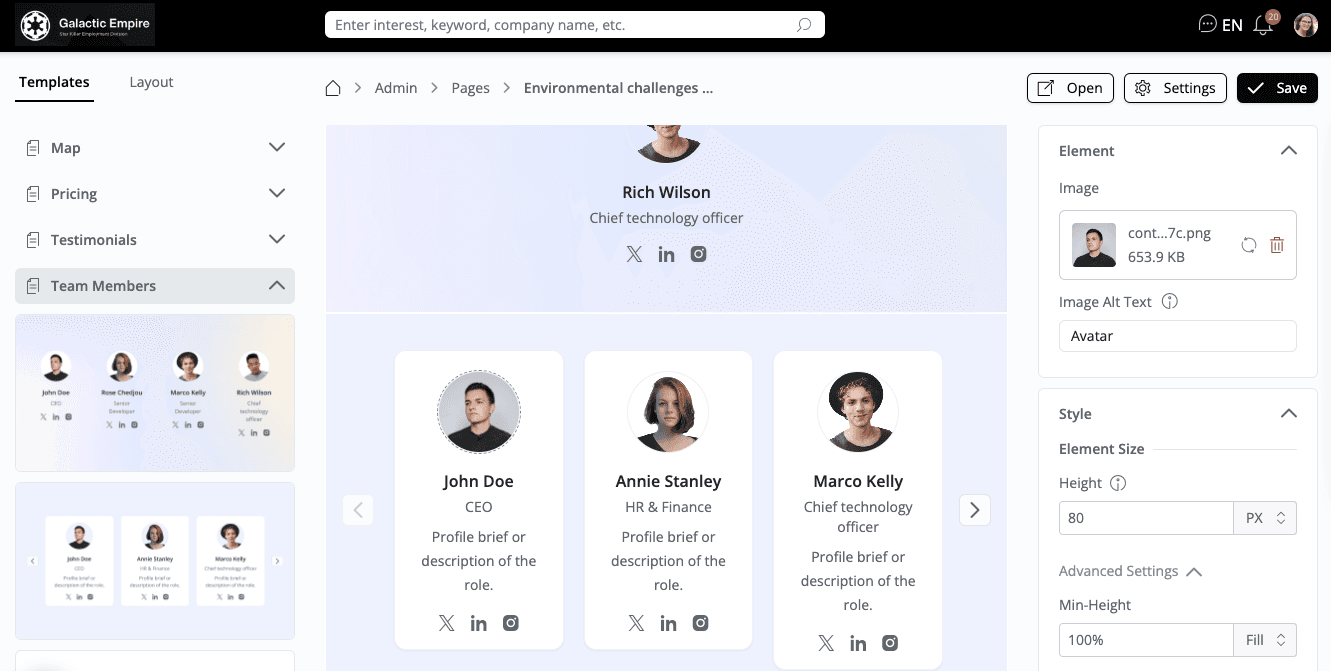Switch to the Layout tab
The width and height of the screenshot is (1331, 671).
pyautogui.click(x=151, y=82)
